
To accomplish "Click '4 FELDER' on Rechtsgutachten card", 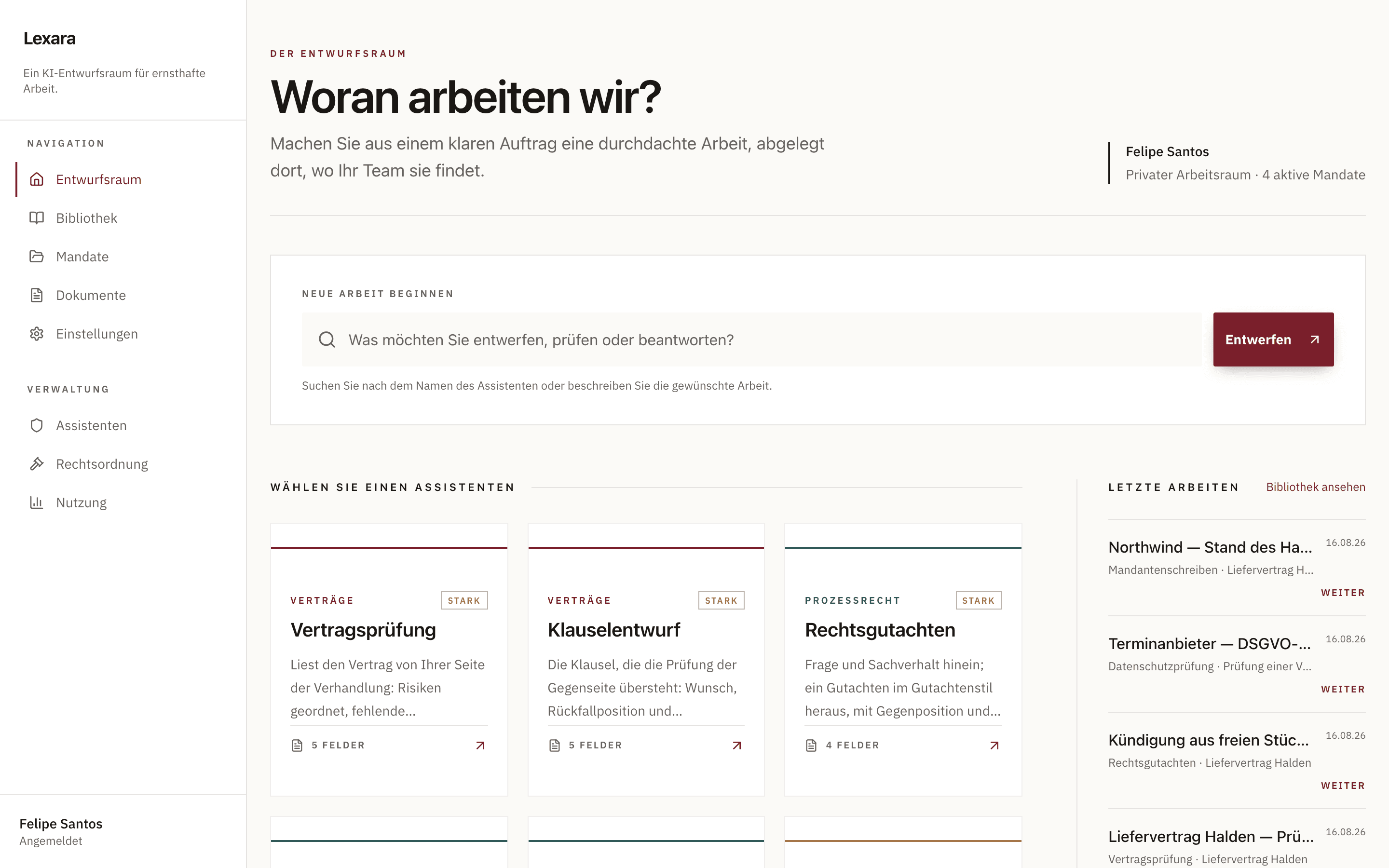I will [x=852, y=745].
